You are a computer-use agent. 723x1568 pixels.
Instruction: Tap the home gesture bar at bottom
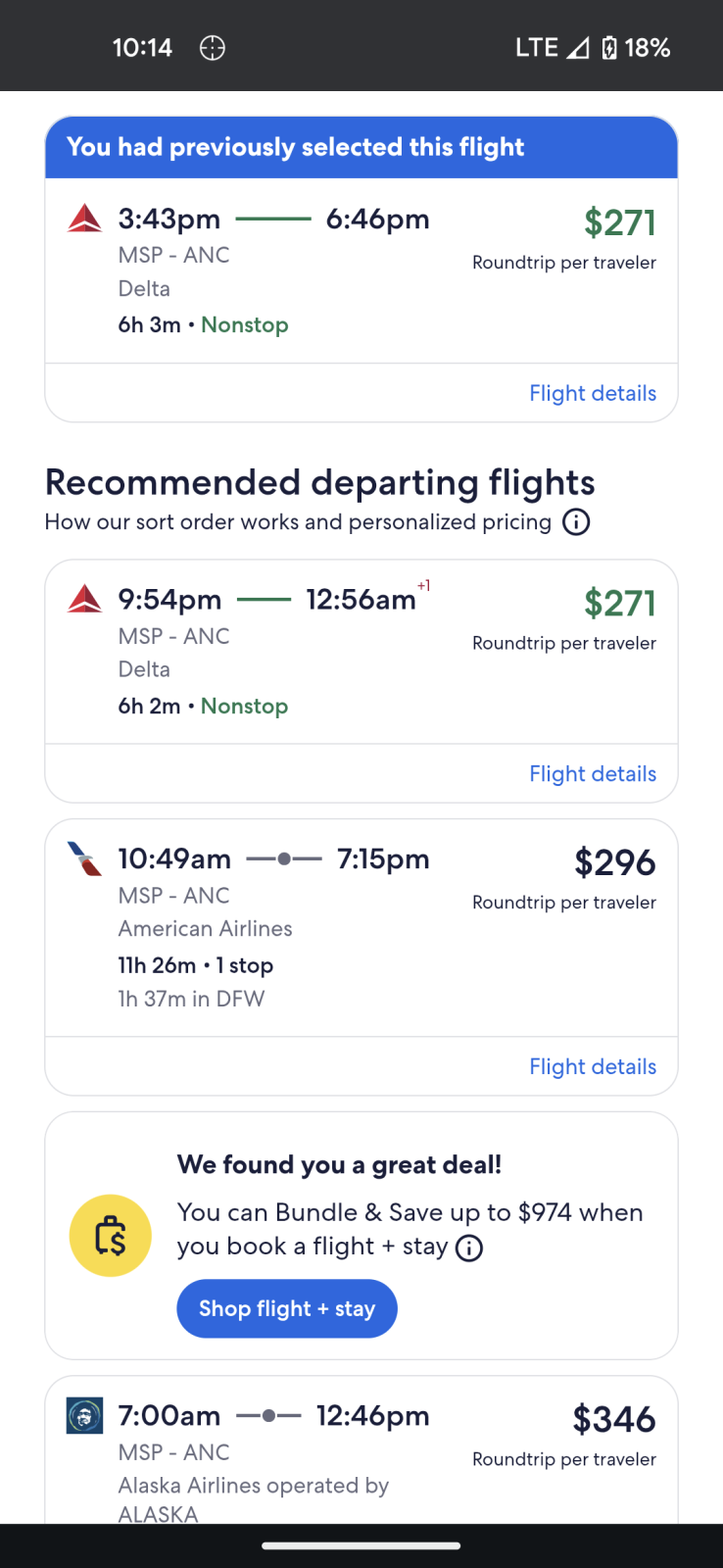pyautogui.click(x=361, y=1546)
